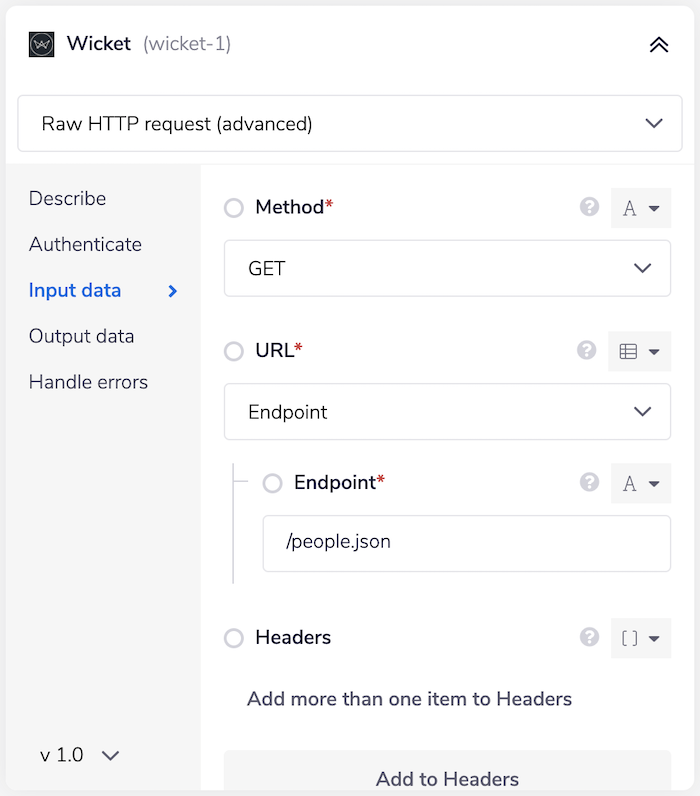Switch to the Output data section
This screenshot has width=700, height=796.
(x=81, y=336)
